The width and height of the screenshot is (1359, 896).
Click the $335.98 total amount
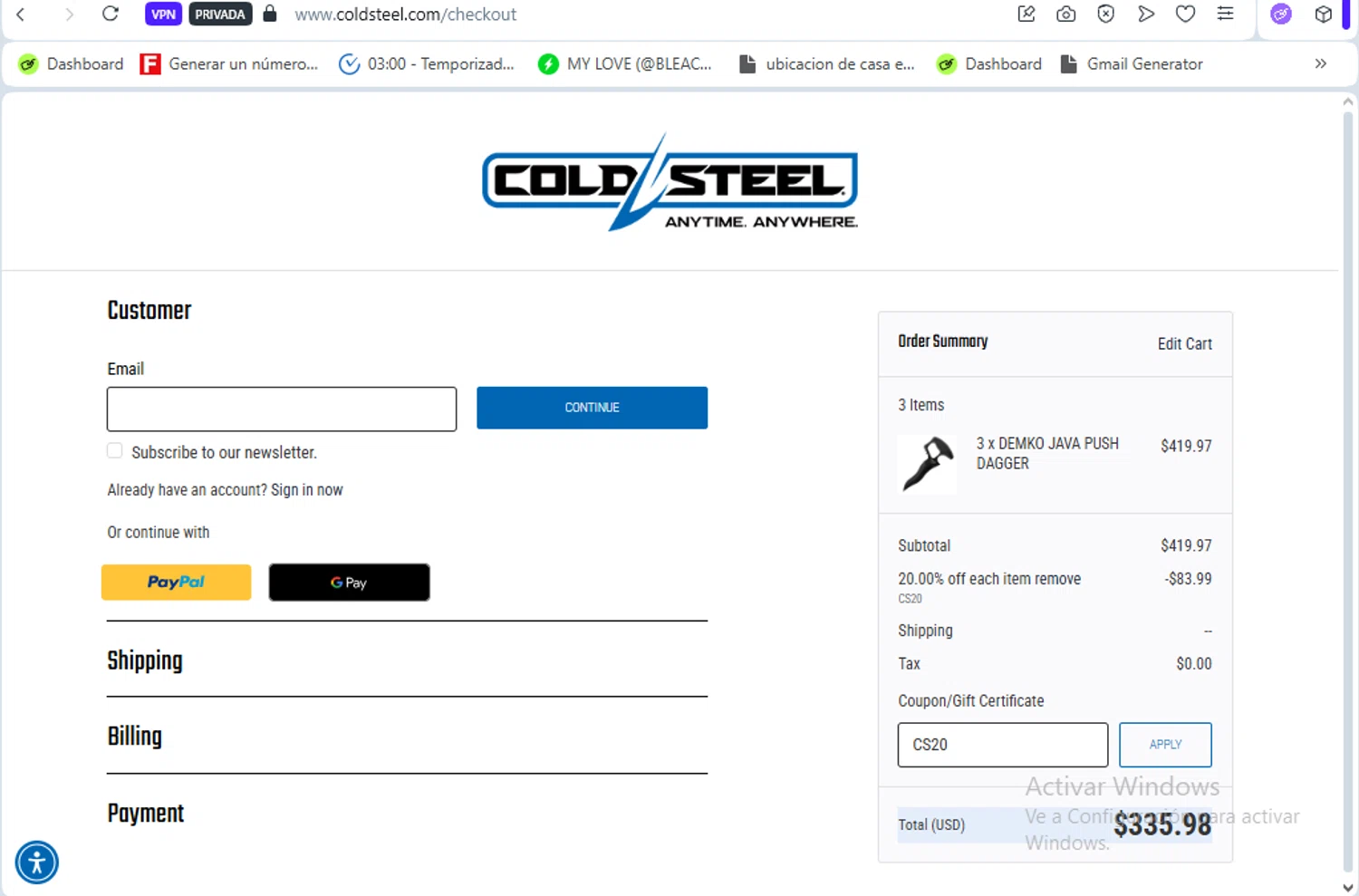pos(1162,824)
